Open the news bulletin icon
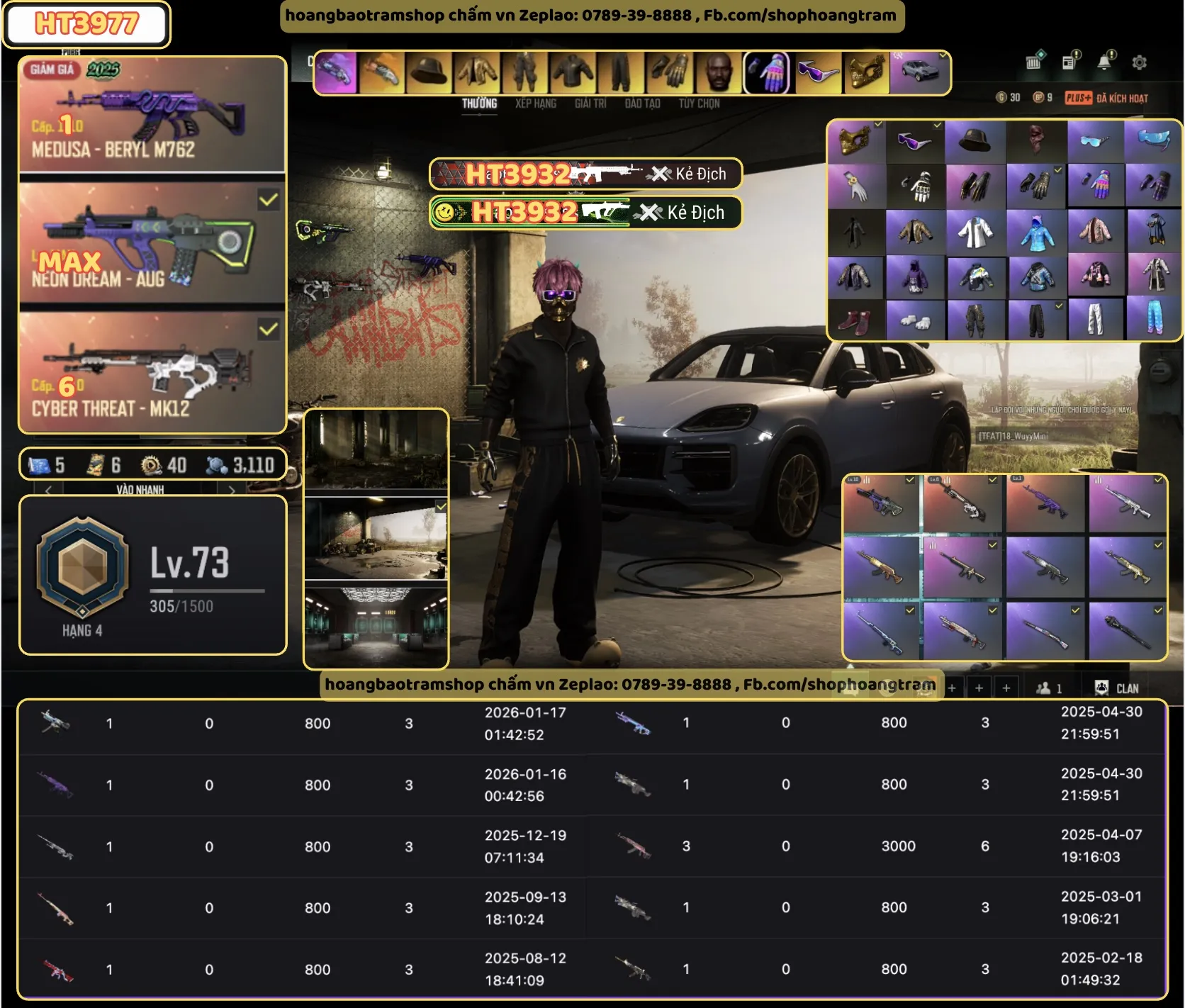 coord(1070,62)
